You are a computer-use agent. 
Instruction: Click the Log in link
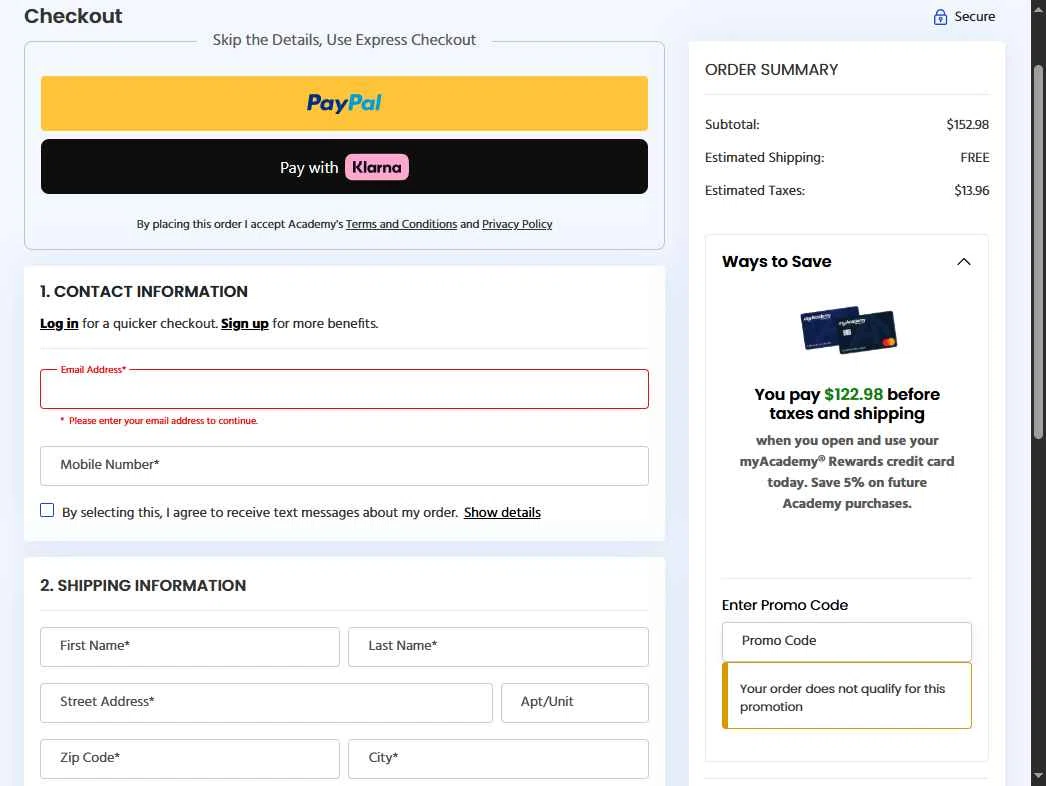point(59,323)
